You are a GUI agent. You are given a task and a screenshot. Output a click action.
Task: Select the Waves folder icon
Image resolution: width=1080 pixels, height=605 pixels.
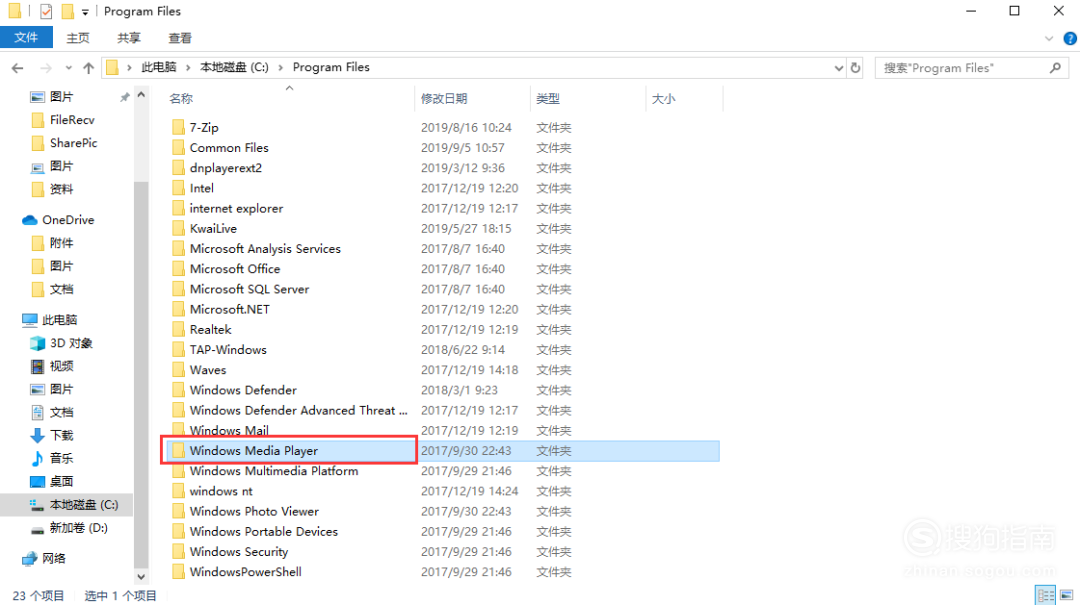tap(178, 370)
